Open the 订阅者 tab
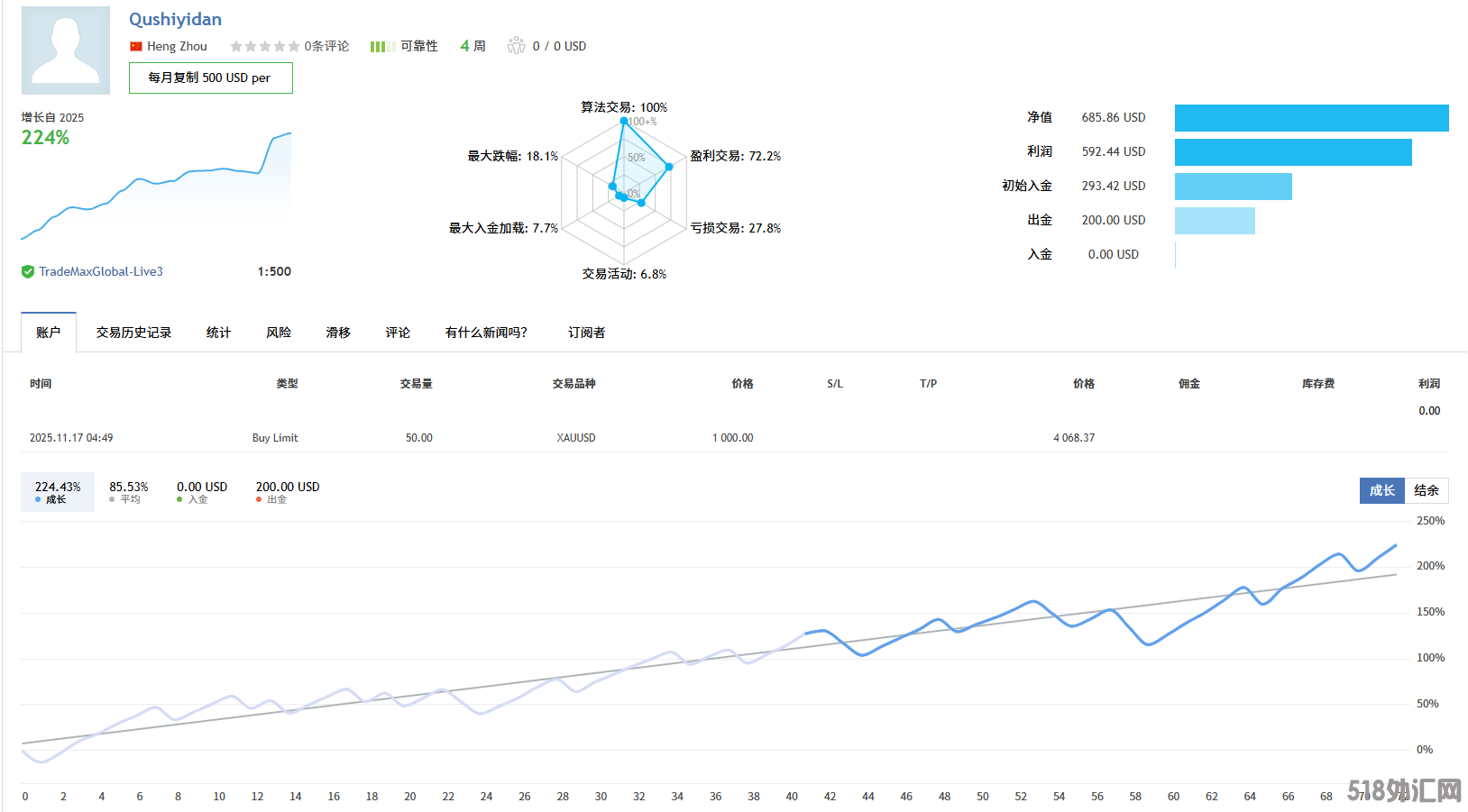This screenshot has width=1468, height=812. tap(586, 333)
